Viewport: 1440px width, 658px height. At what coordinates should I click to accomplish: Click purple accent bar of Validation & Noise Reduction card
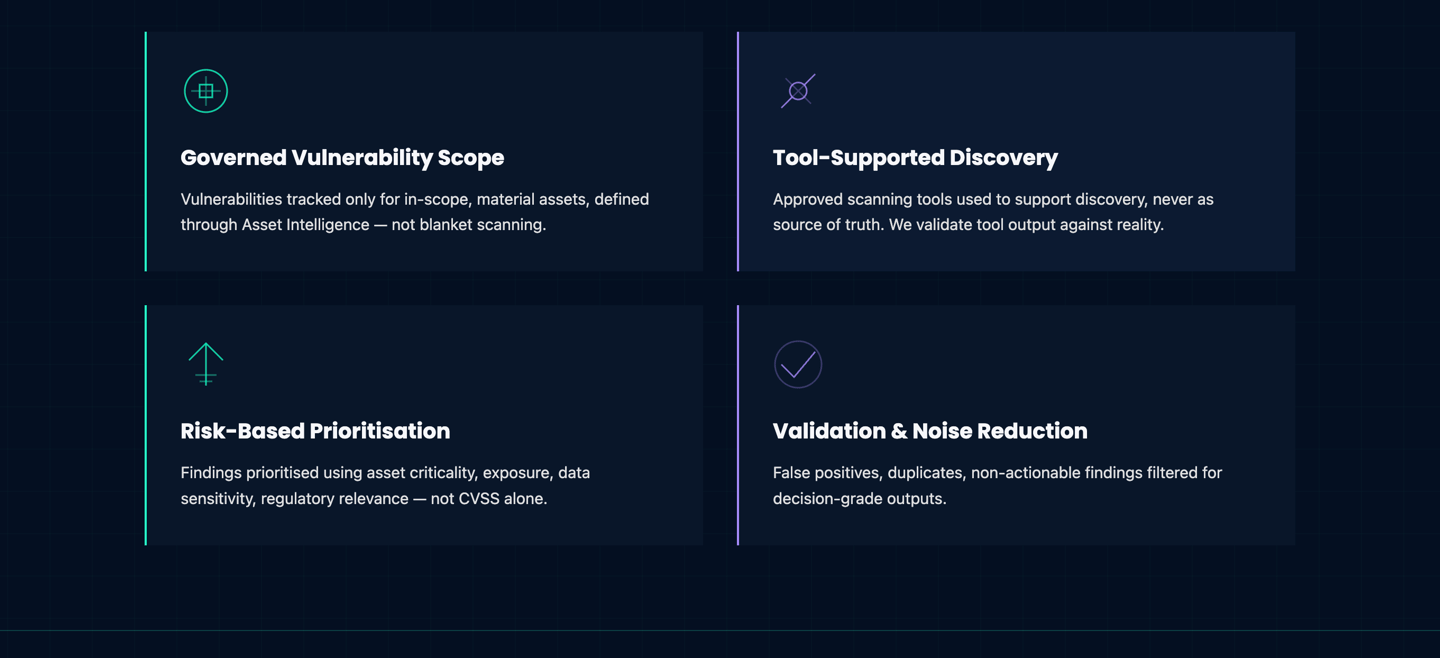pos(738,425)
